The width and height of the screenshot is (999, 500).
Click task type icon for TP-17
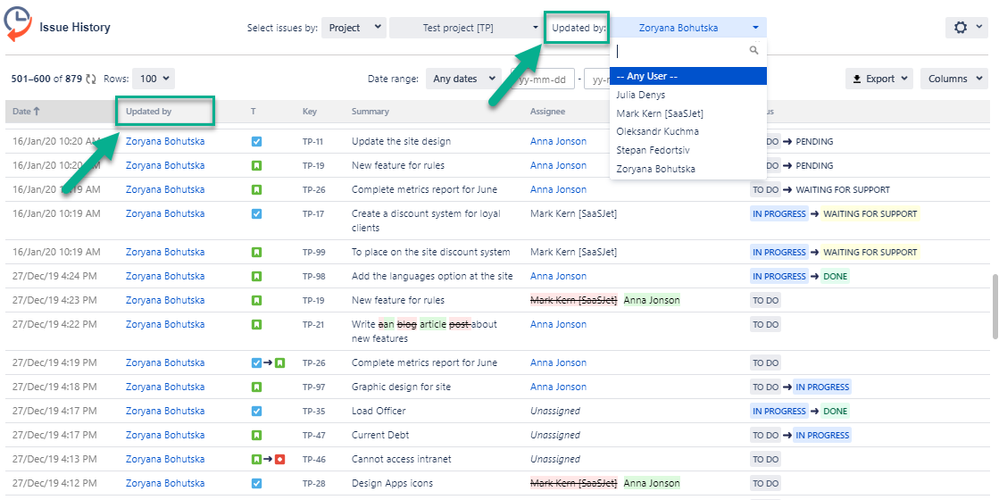256,214
